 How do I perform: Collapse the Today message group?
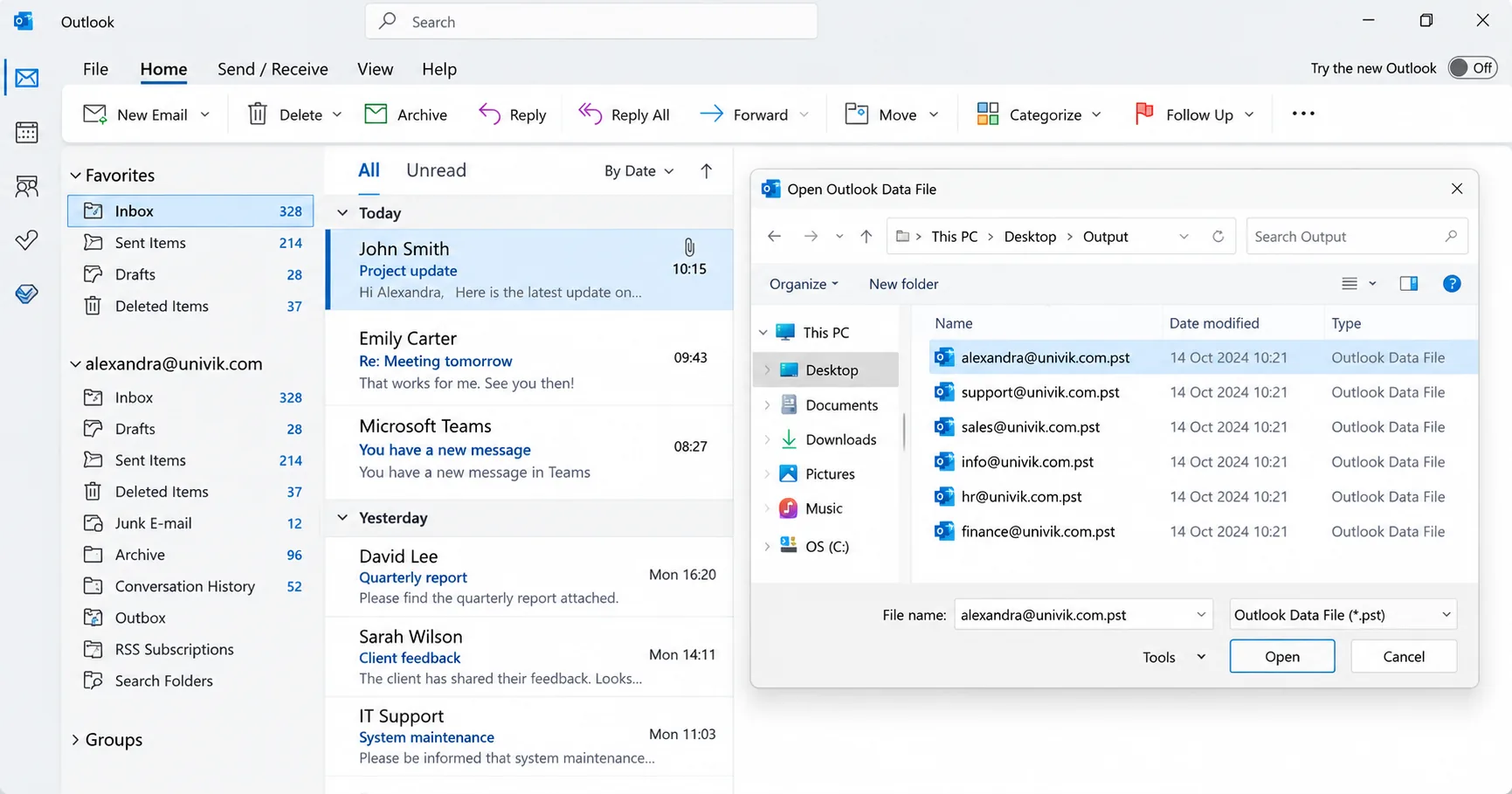click(342, 213)
